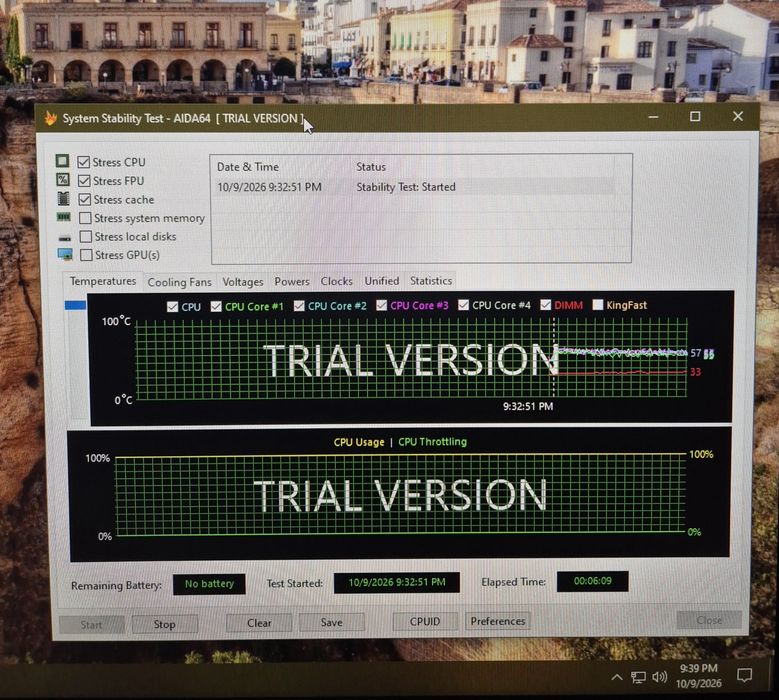Select the Stability Test: Started log row

[416, 187]
